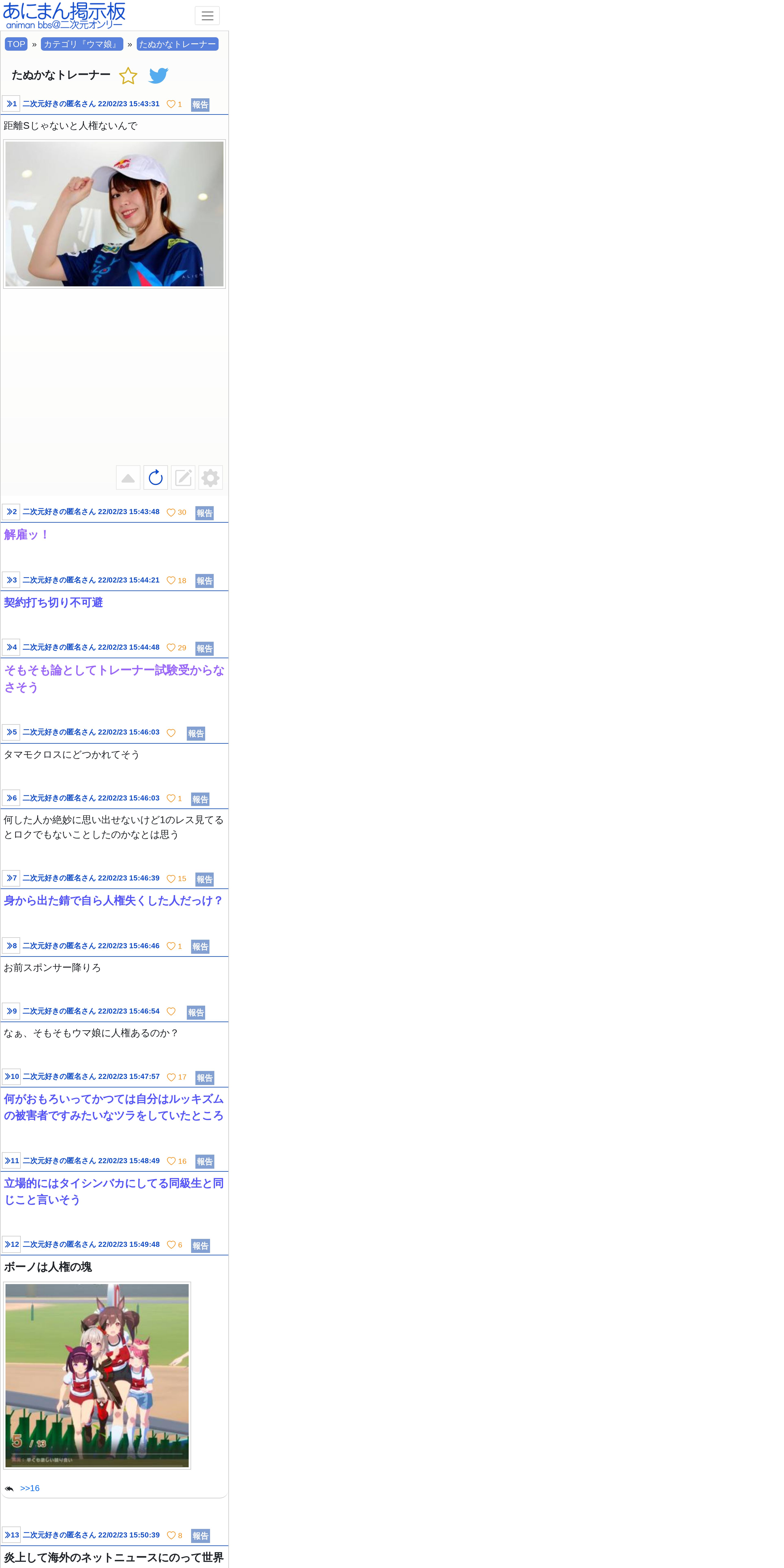Follow the >>16 reply link
Viewport: 784px width, 1568px height.
point(30,1488)
